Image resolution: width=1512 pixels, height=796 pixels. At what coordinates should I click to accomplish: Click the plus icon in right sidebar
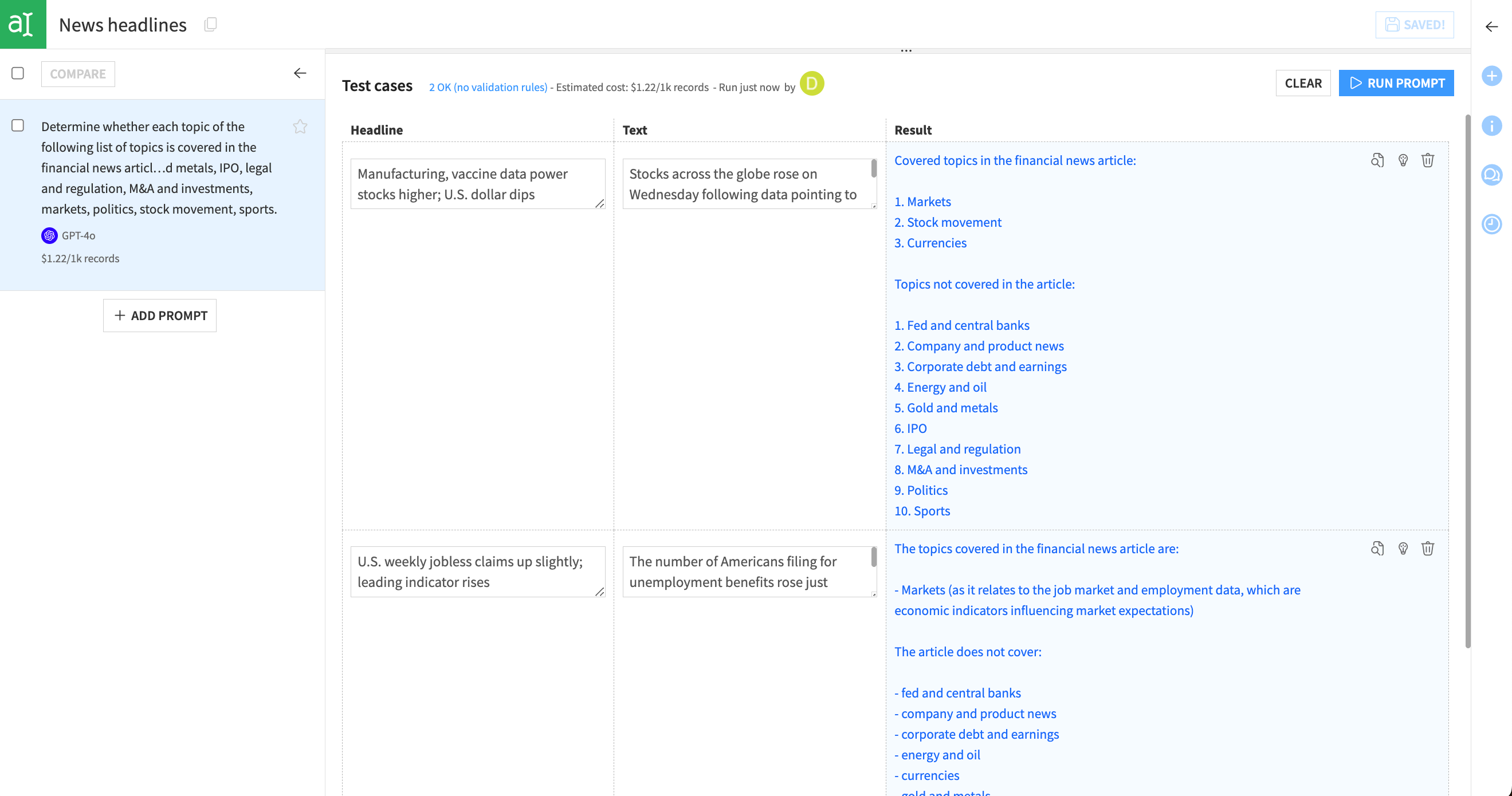pyautogui.click(x=1491, y=76)
